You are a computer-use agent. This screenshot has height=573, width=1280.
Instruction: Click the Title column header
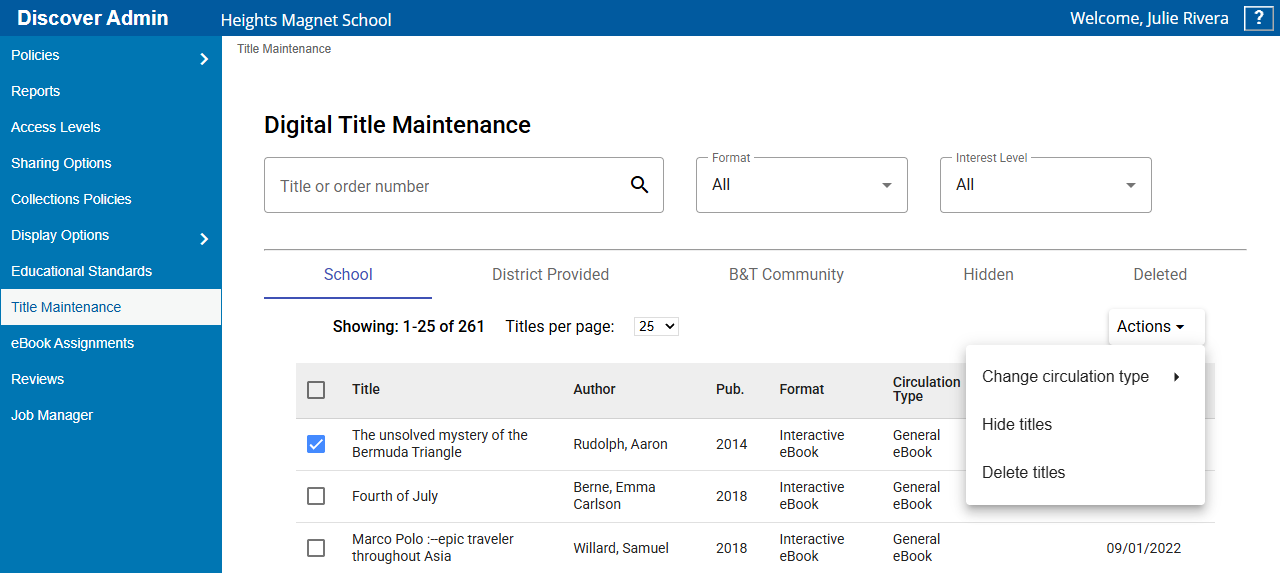click(x=366, y=389)
